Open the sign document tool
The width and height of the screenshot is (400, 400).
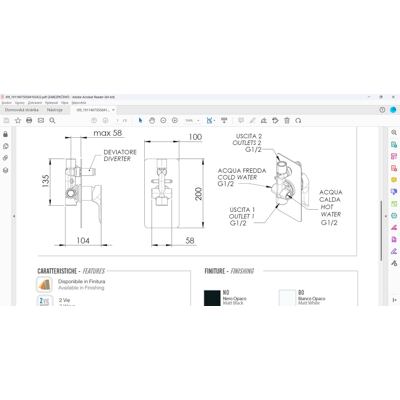(264, 120)
